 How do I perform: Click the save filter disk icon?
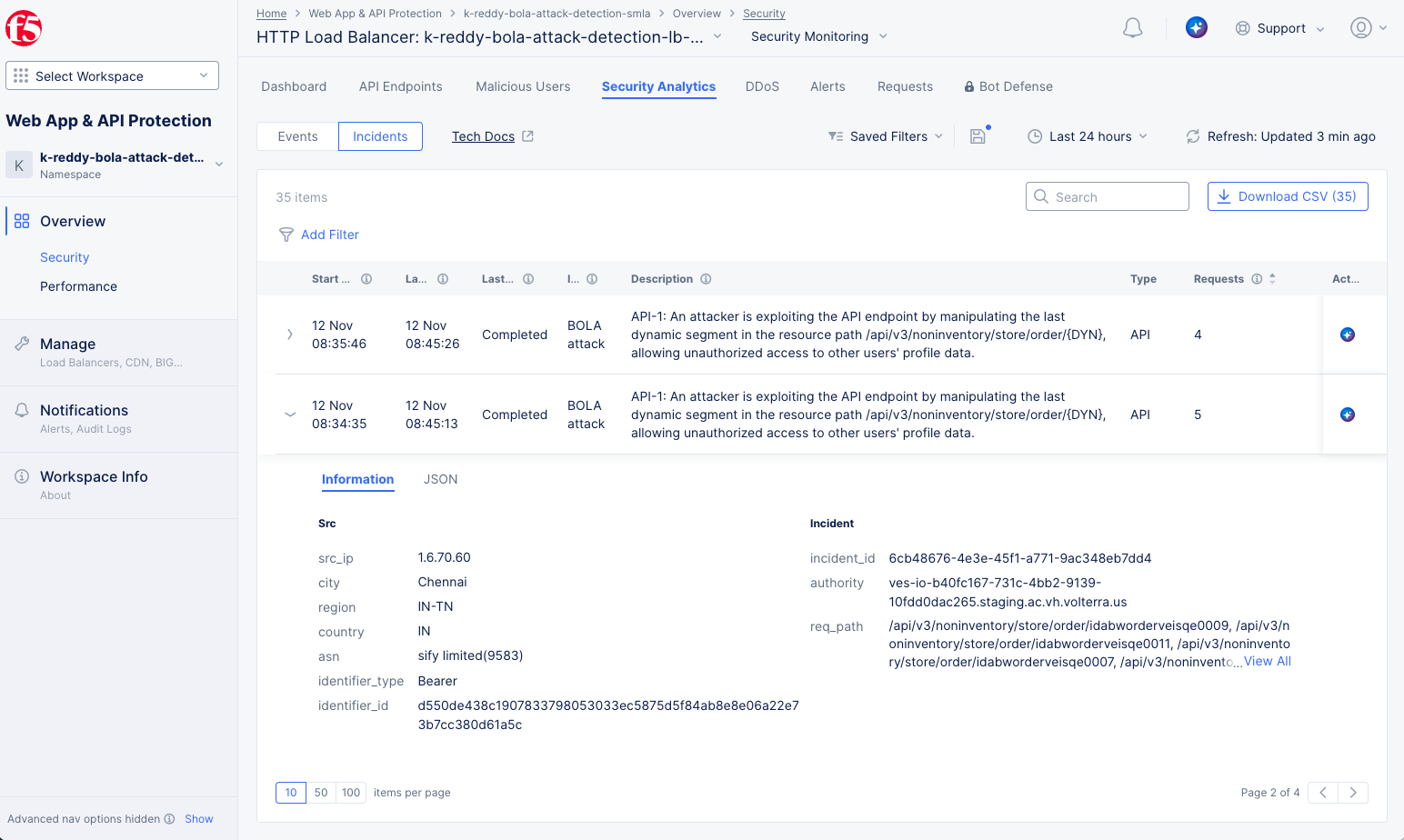pyautogui.click(x=978, y=136)
